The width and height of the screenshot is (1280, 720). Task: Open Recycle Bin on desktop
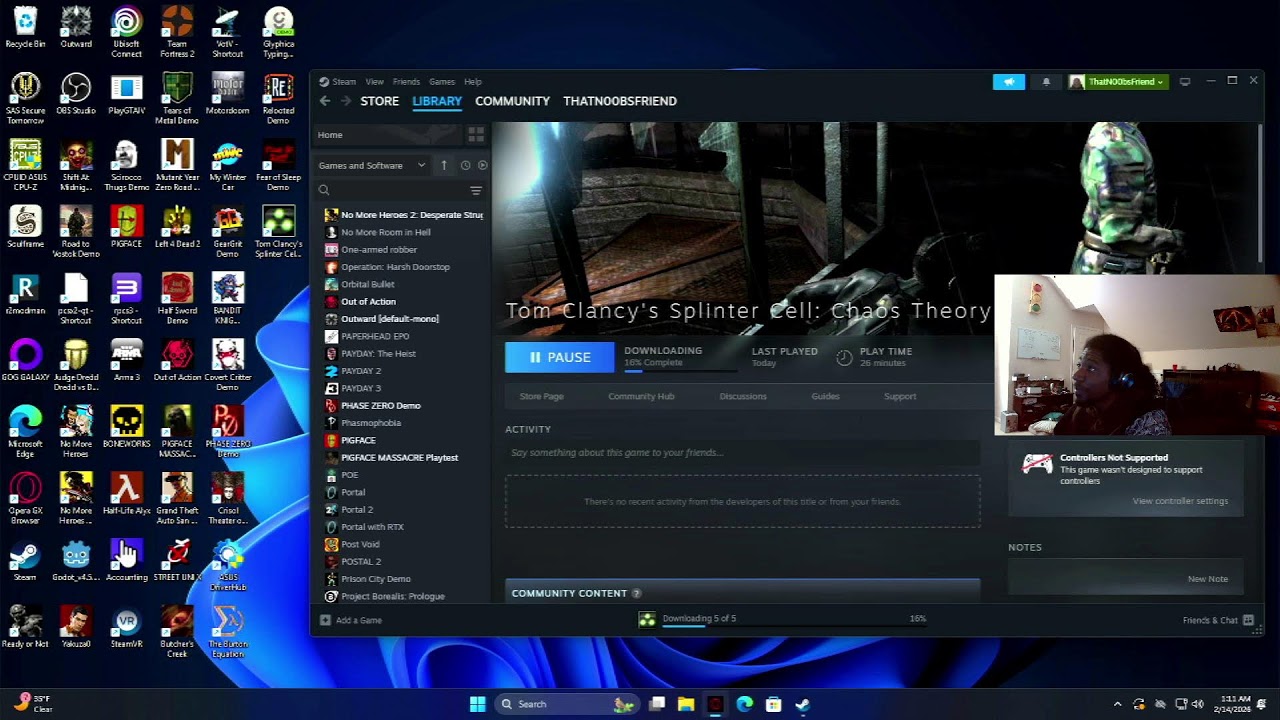(25, 28)
